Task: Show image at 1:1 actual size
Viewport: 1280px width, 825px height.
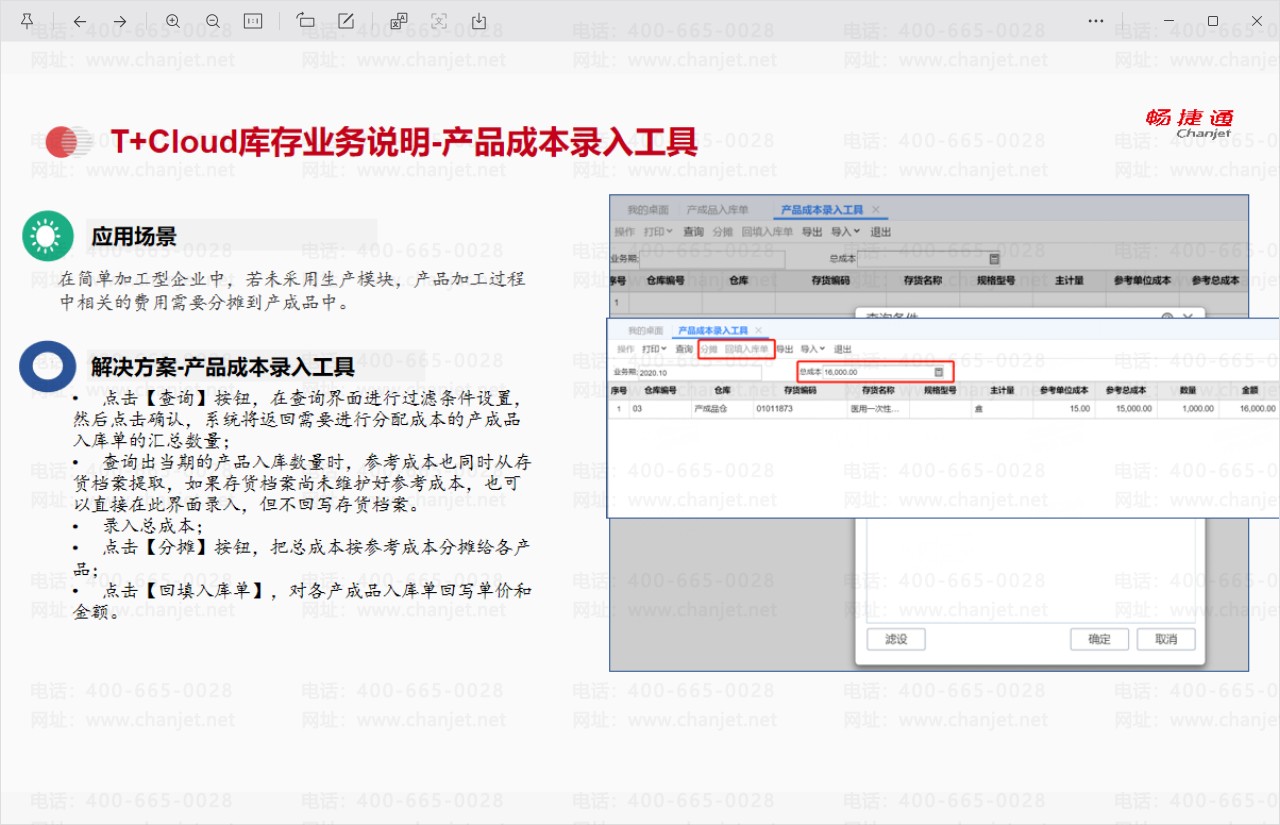Action: [253, 21]
